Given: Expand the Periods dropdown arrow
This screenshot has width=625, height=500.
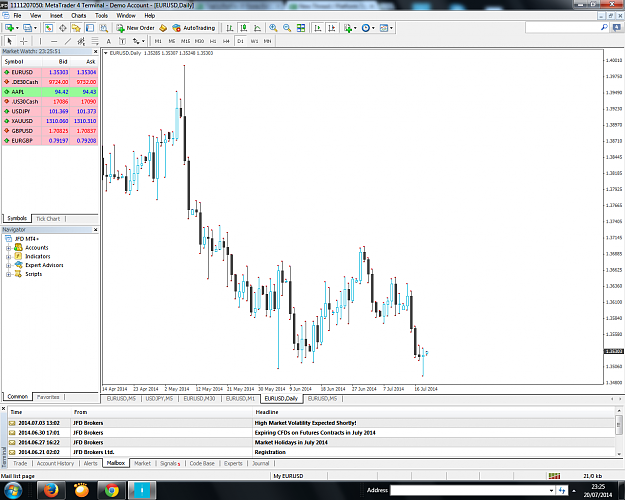Looking at the screenshot, I should point(373,28).
